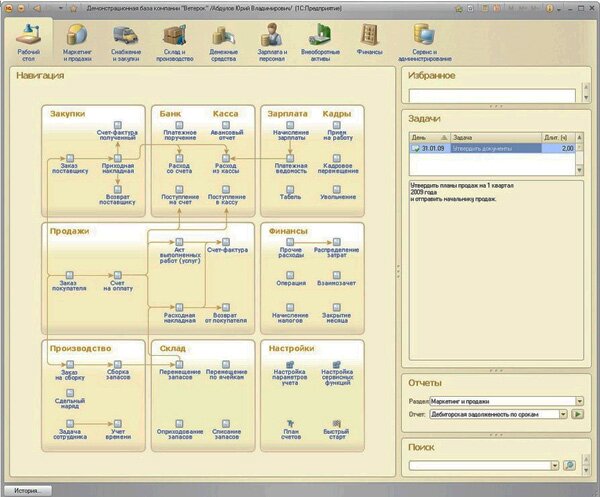Run the selected report with green arrow
Image resolution: width=600 pixels, height=497 pixels.
point(577,414)
